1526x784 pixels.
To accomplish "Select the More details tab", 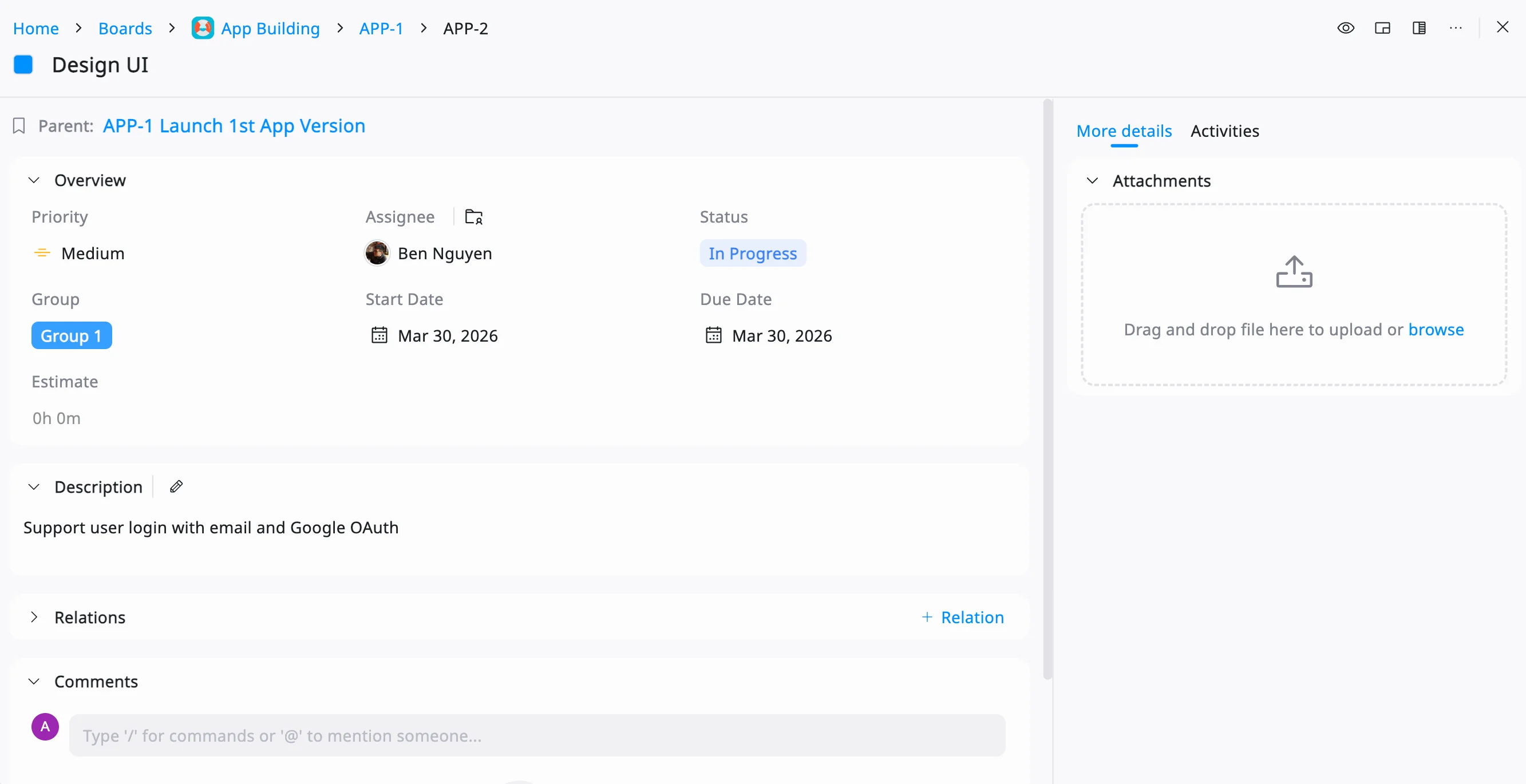I will 1124,131.
